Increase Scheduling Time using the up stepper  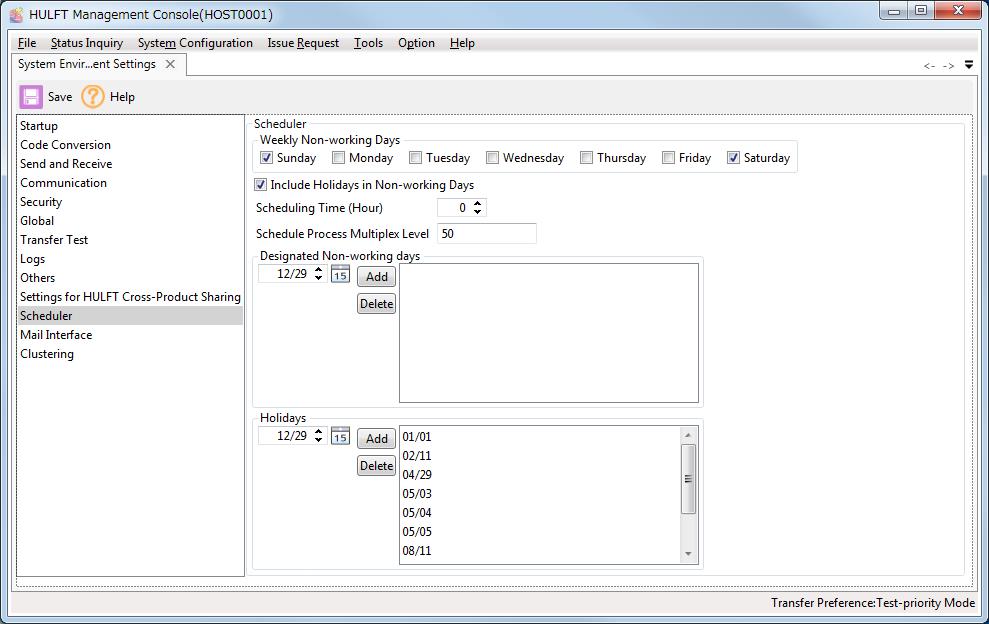[x=477, y=203]
